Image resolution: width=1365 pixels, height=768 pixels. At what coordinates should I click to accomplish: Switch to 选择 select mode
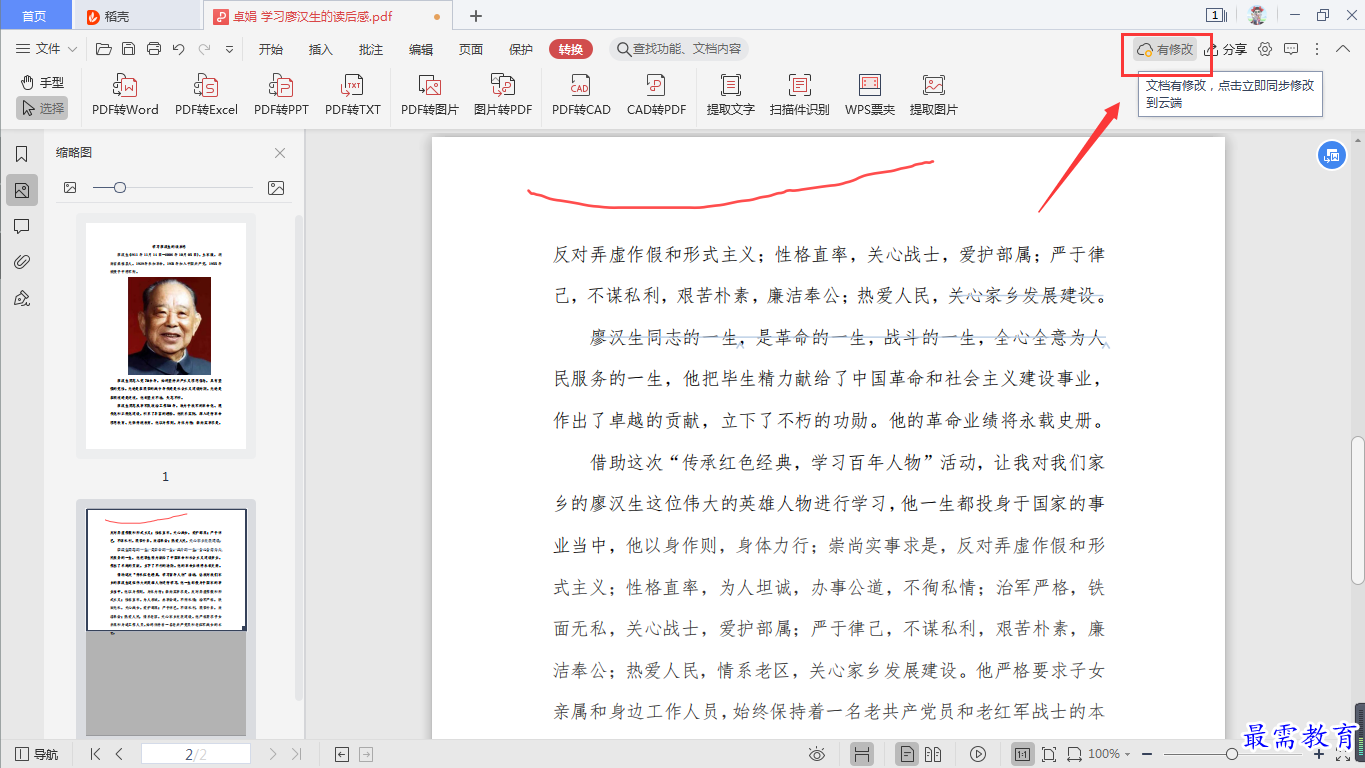coord(42,108)
